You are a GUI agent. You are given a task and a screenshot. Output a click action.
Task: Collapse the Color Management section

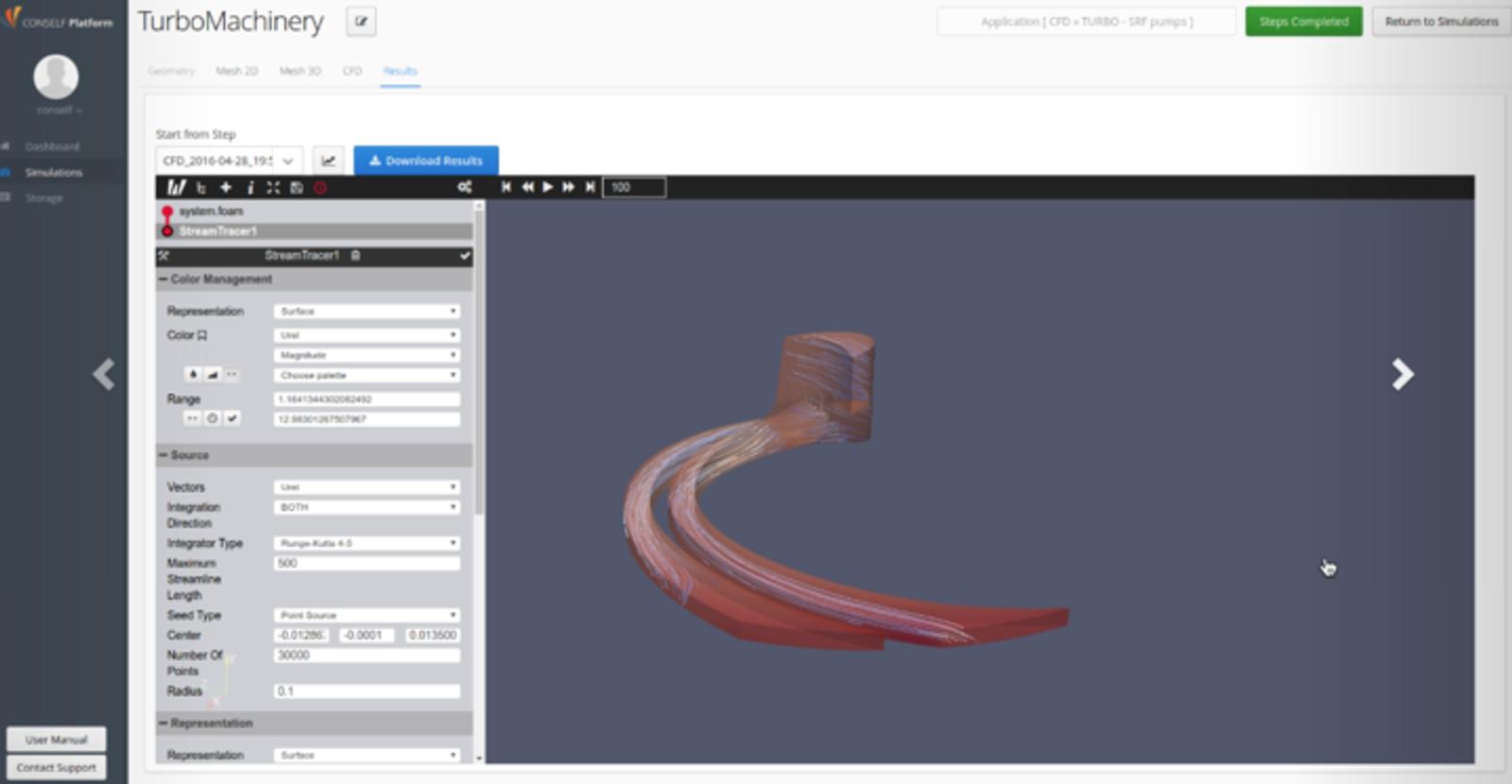(x=163, y=280)
